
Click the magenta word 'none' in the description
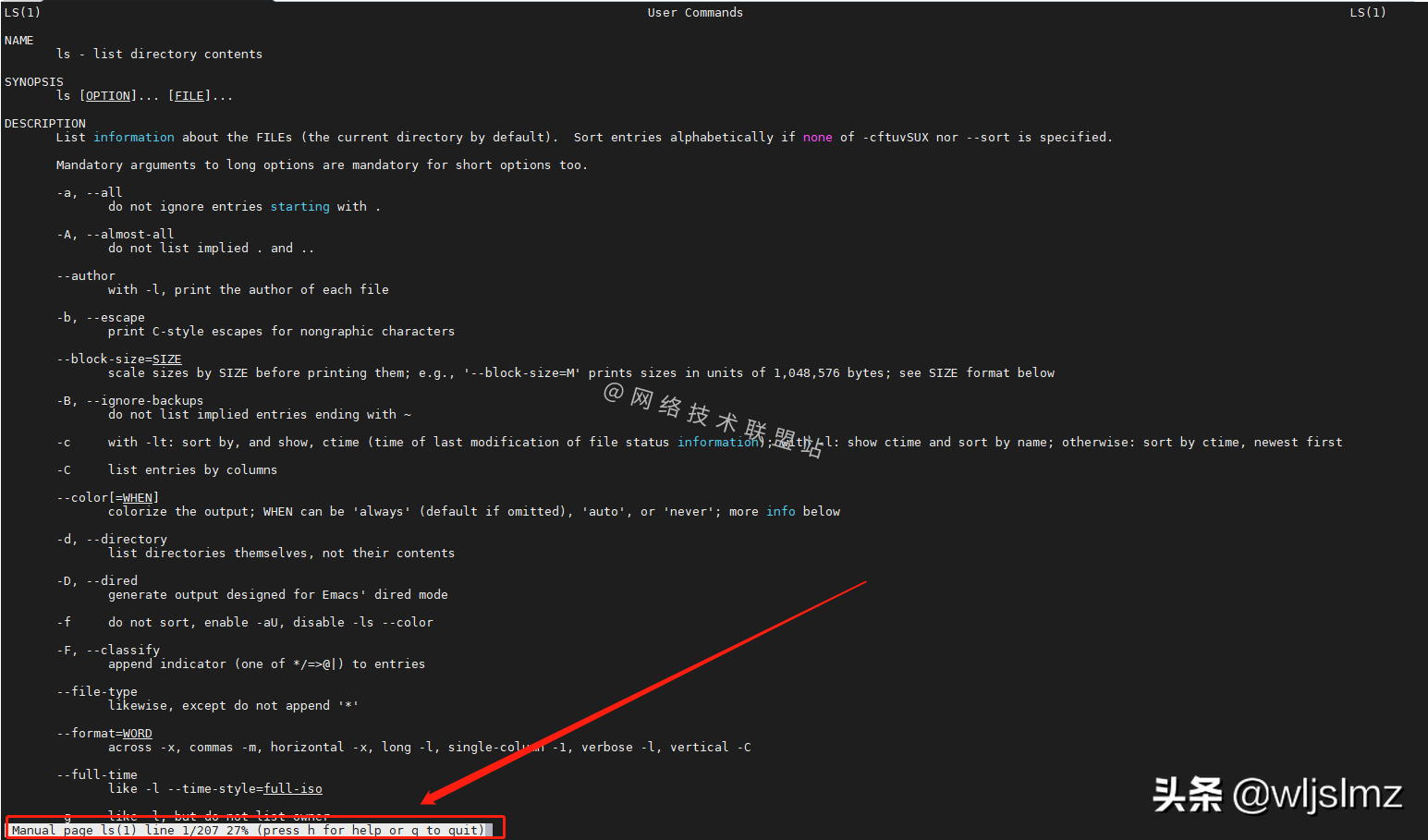[817, 137]
